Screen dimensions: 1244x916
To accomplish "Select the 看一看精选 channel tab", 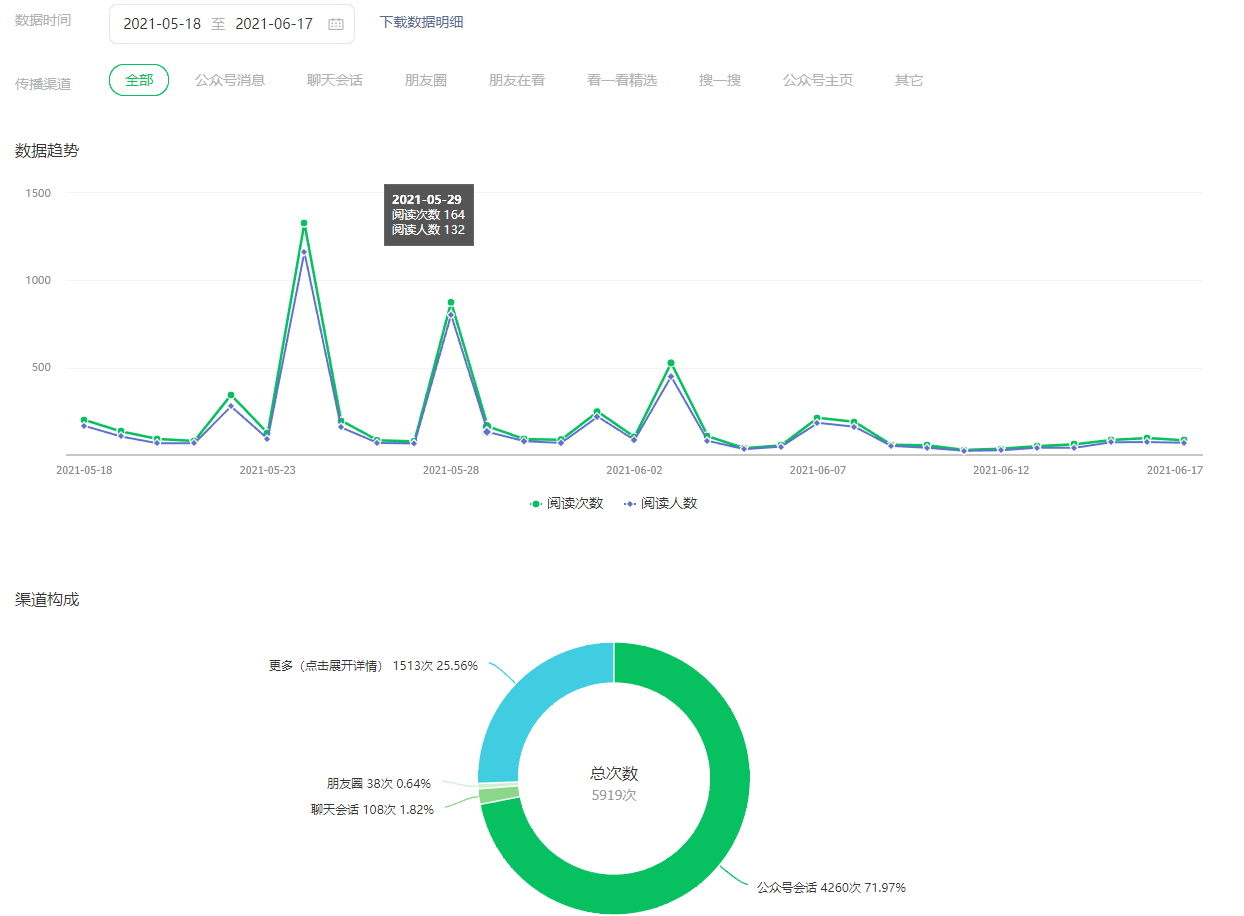I will (x=622, y=80).
